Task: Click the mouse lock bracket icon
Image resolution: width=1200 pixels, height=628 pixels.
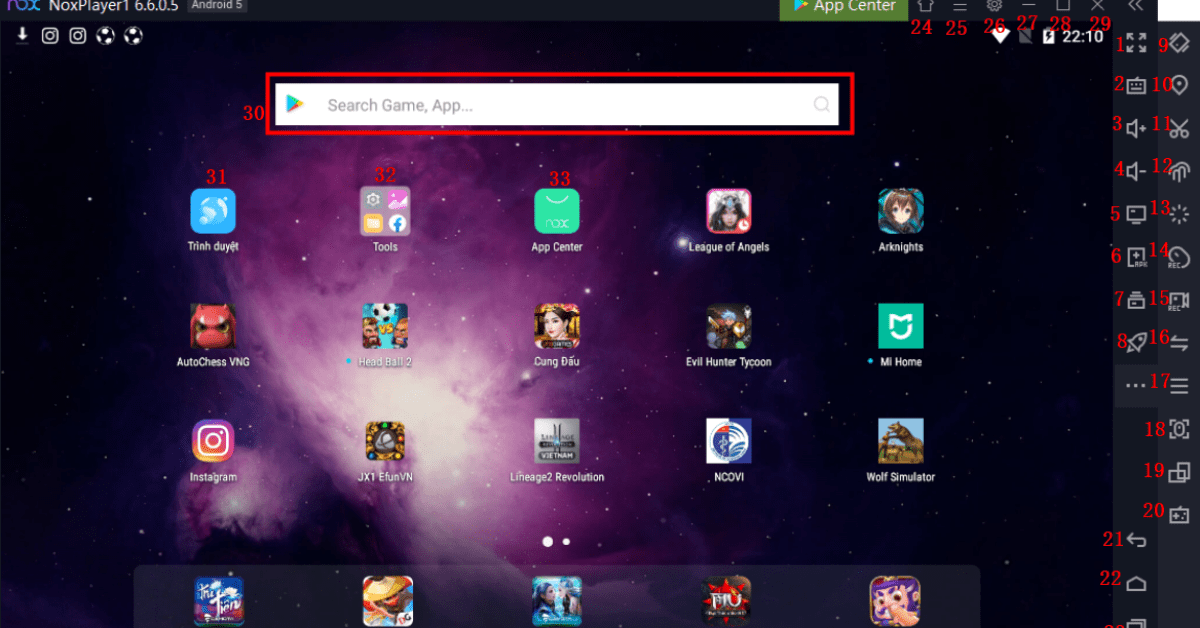Action: click(1180, 429)
